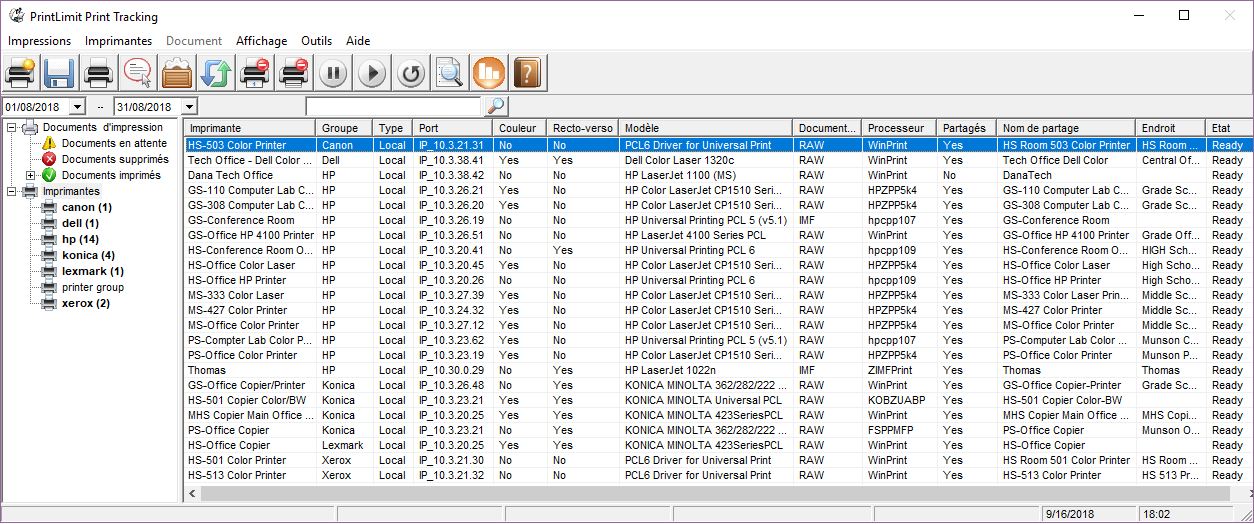Select Documents supprimés tree item

(115, 159)
